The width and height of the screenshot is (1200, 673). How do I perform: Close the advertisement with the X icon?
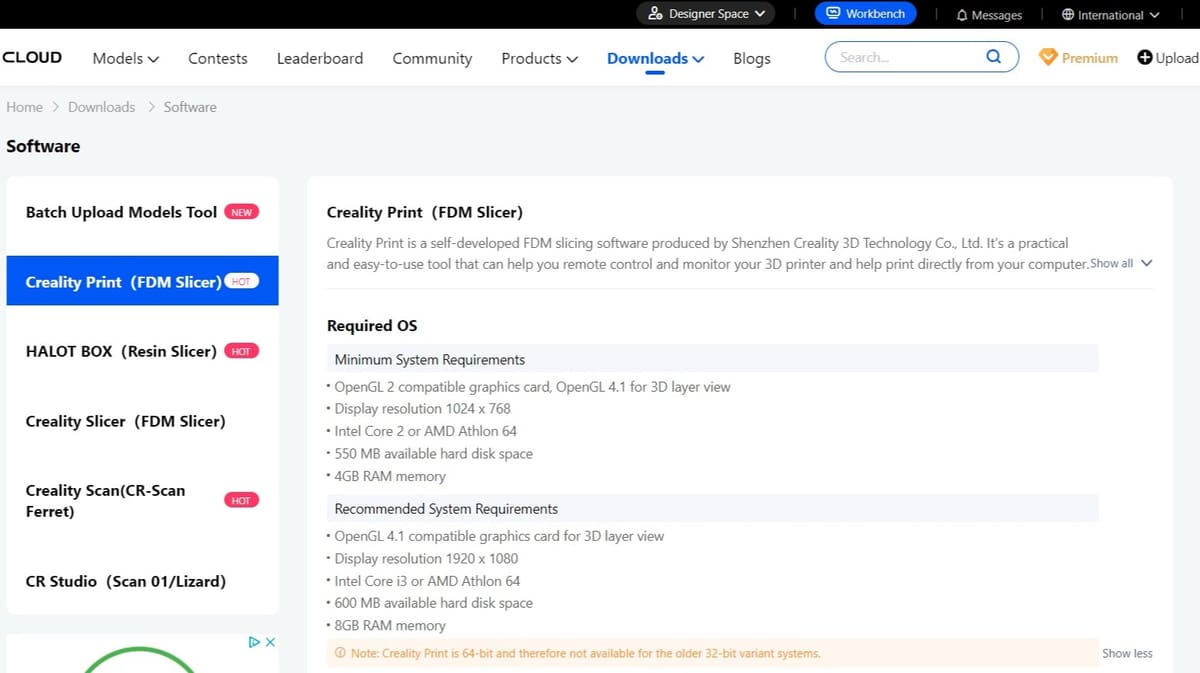(270, 642)
